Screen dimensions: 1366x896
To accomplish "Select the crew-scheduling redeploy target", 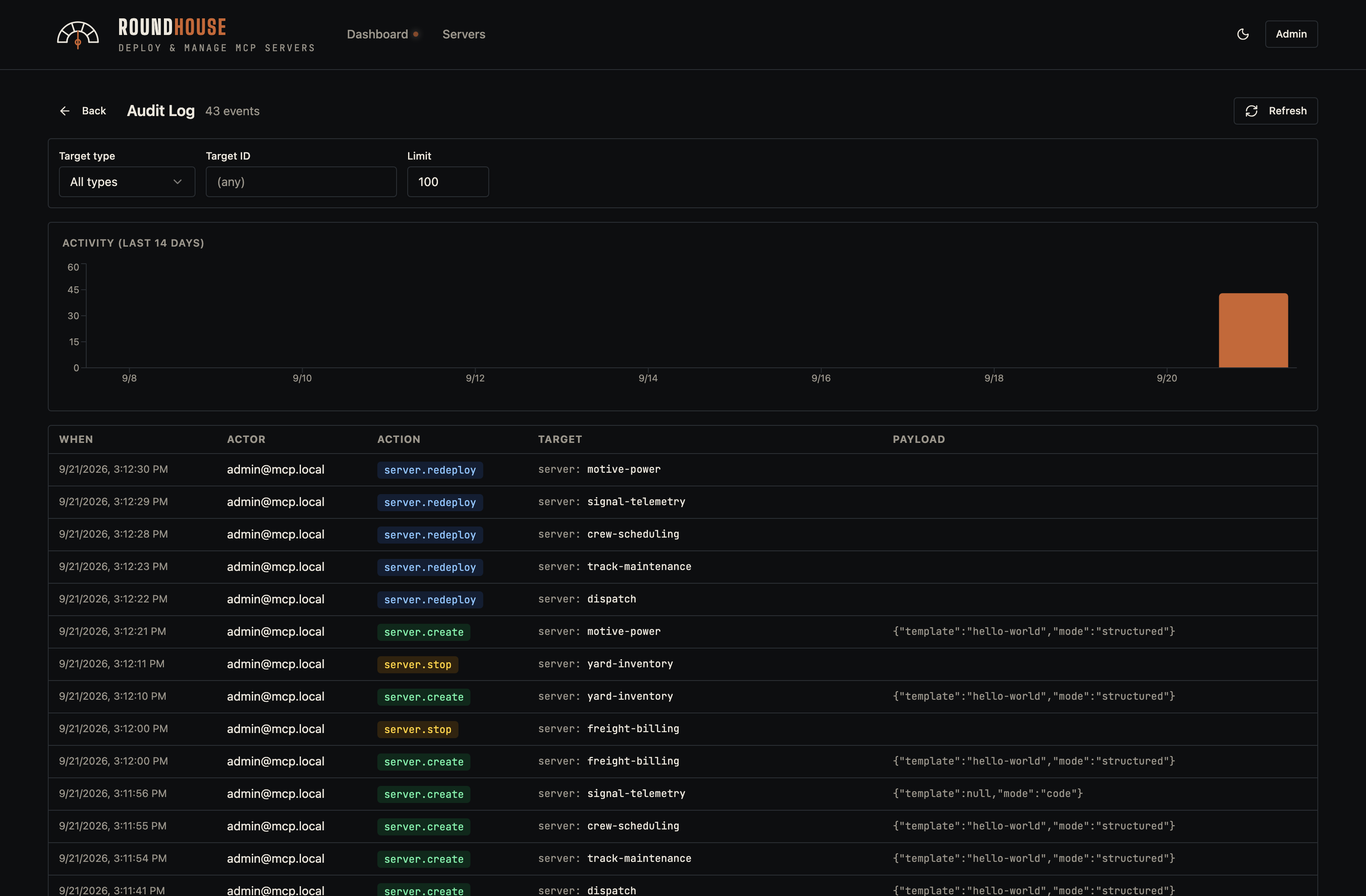I will [633, 534].
